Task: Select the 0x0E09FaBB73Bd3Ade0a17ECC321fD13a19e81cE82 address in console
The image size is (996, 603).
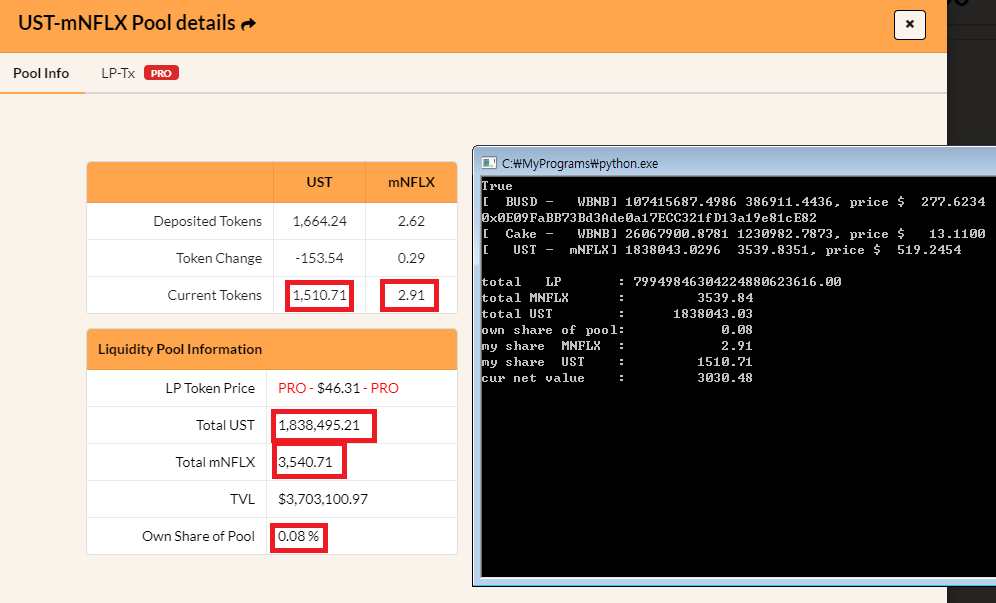Action: pyautogui.click(x=649, y=217)
